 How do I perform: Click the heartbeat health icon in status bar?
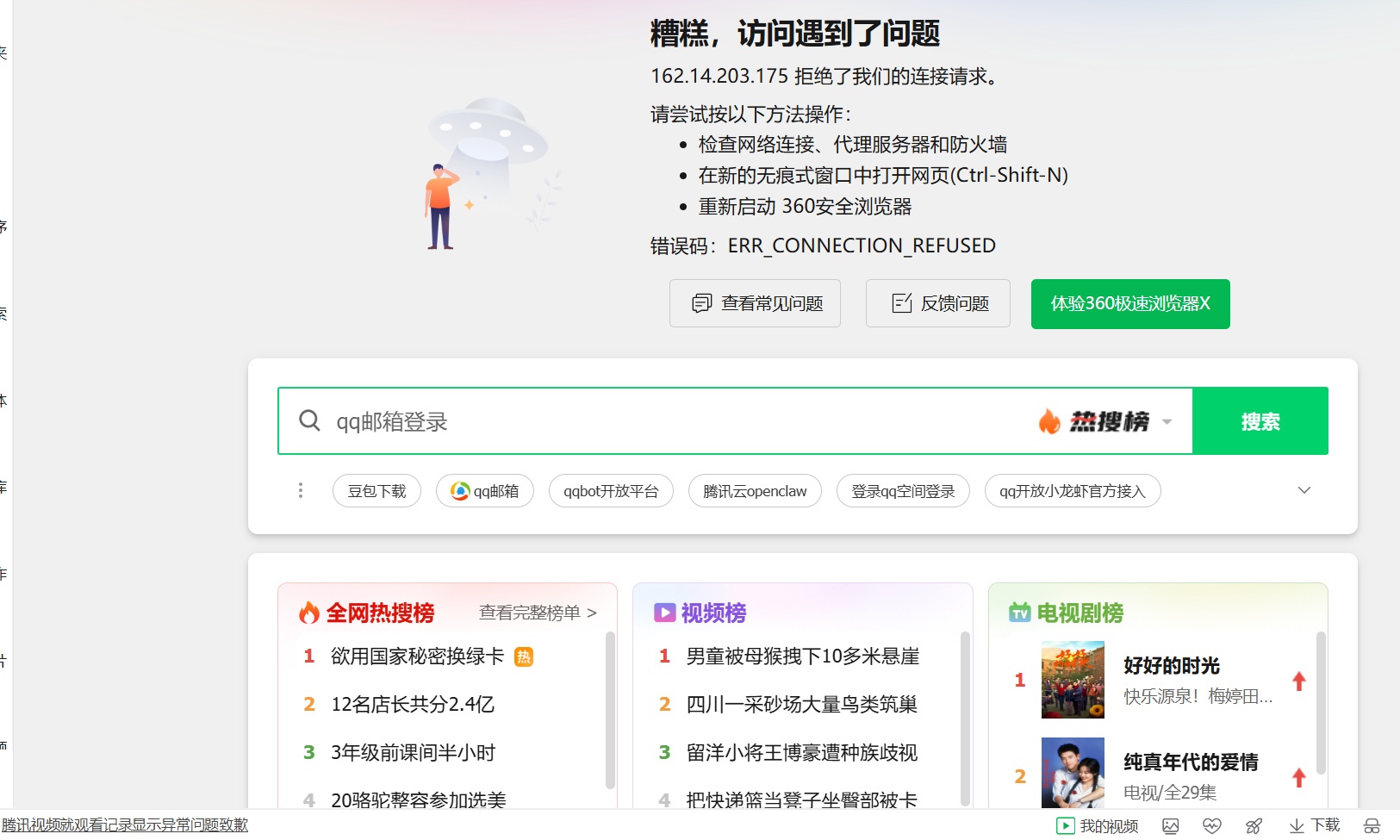click(x=1212, y=826)
